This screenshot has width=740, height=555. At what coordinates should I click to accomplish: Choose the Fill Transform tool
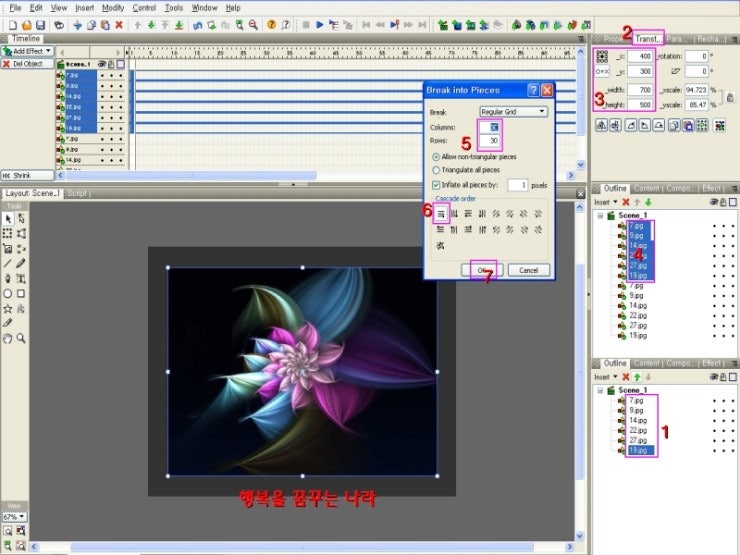(8, 248)
